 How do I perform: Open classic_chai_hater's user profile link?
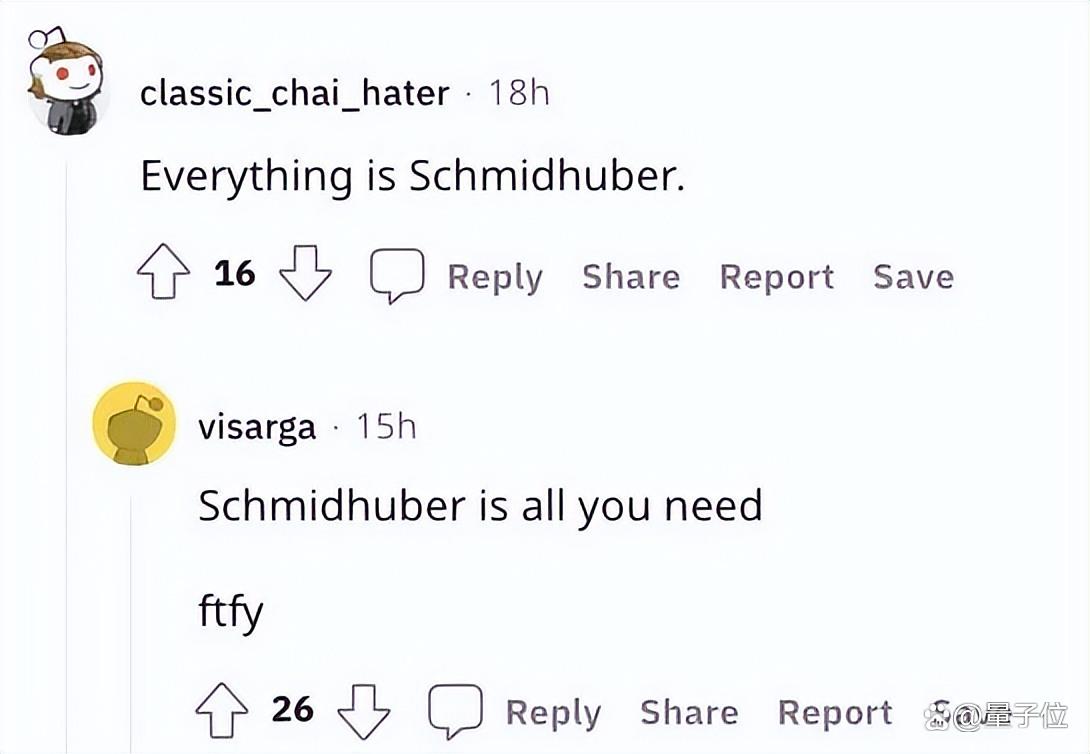(x=295, y=93)
